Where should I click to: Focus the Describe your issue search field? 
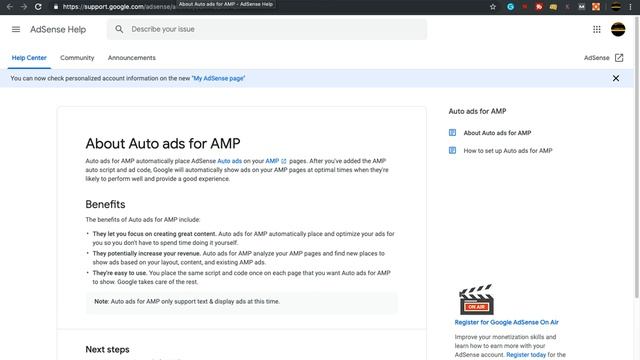click(x=267, y=29)
